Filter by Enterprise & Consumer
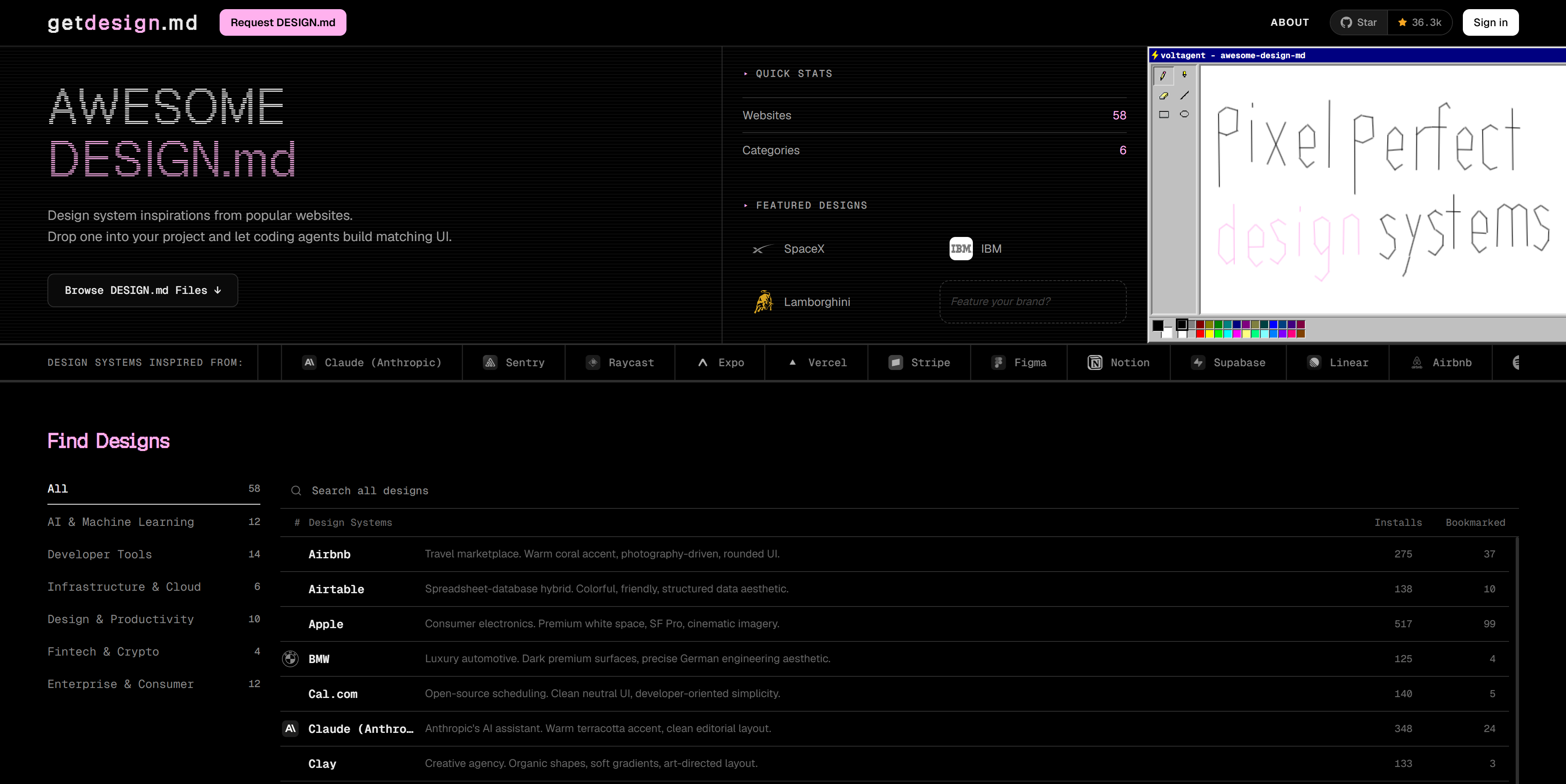Image resolution: width=1566 pixels, height=784 pixels. coord(154,684)
